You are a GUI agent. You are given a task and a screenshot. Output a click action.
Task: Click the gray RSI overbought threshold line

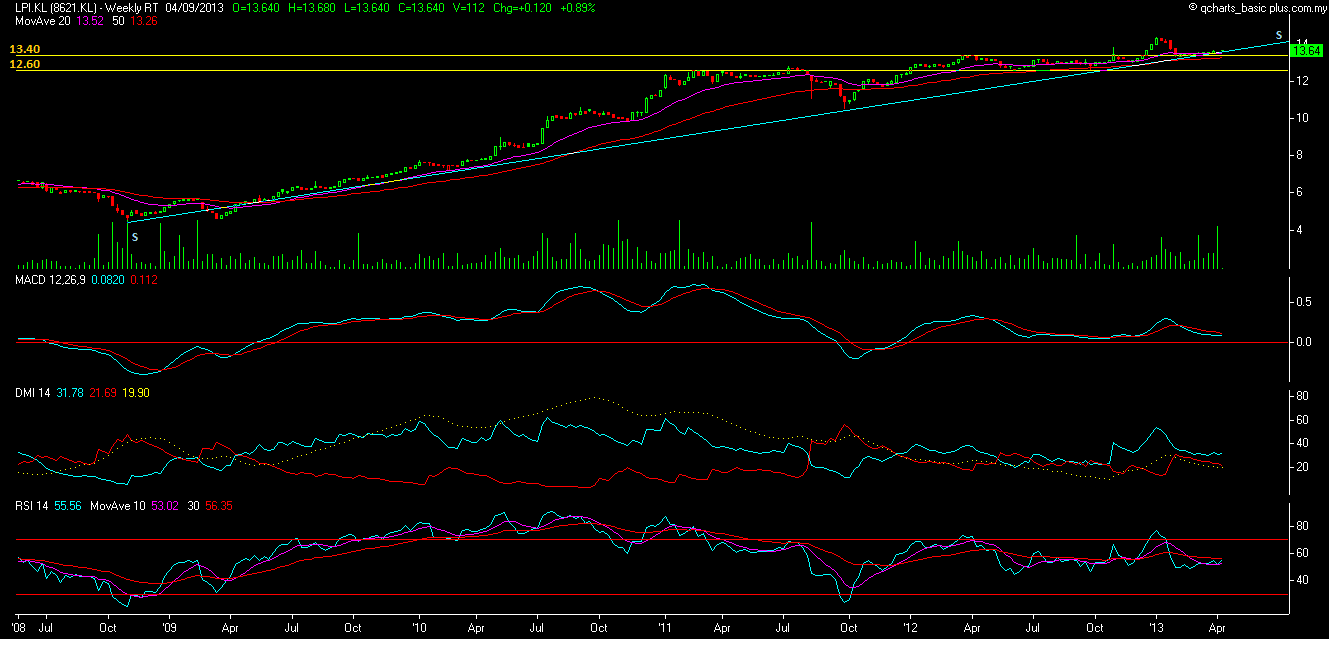point(650,539)
